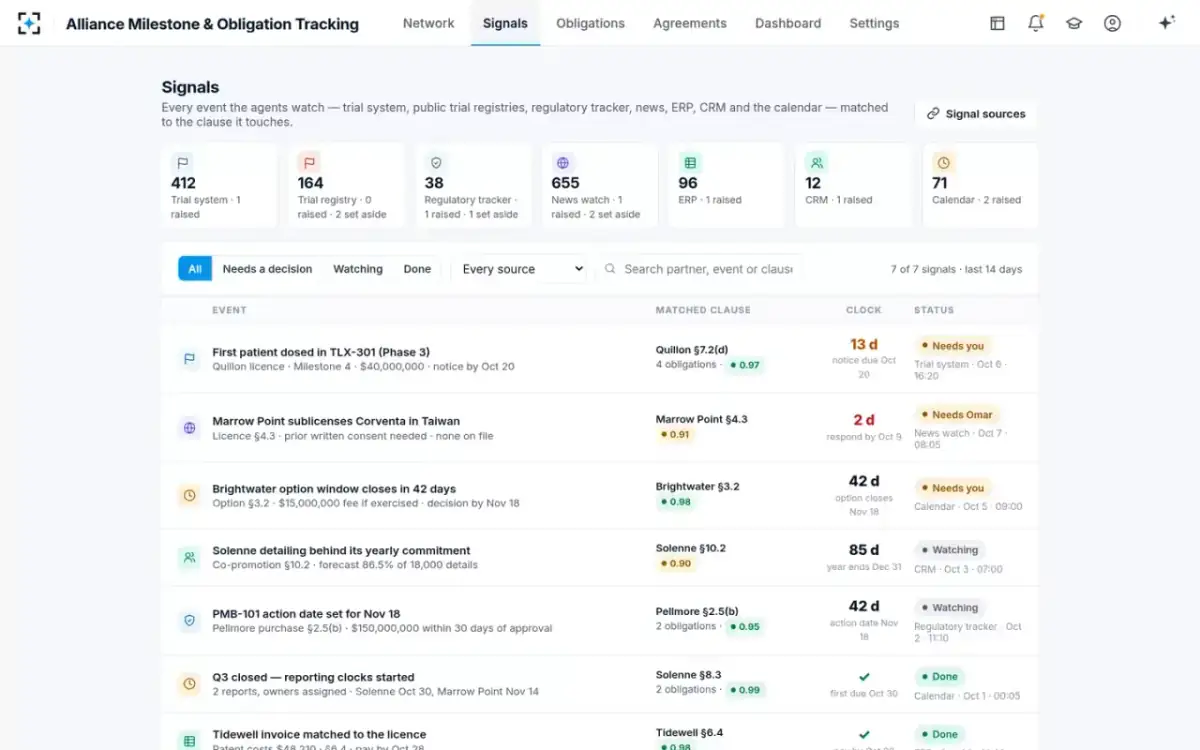
Task: Click the Trial registry red flag icon
Action: [x=309, y=162]
